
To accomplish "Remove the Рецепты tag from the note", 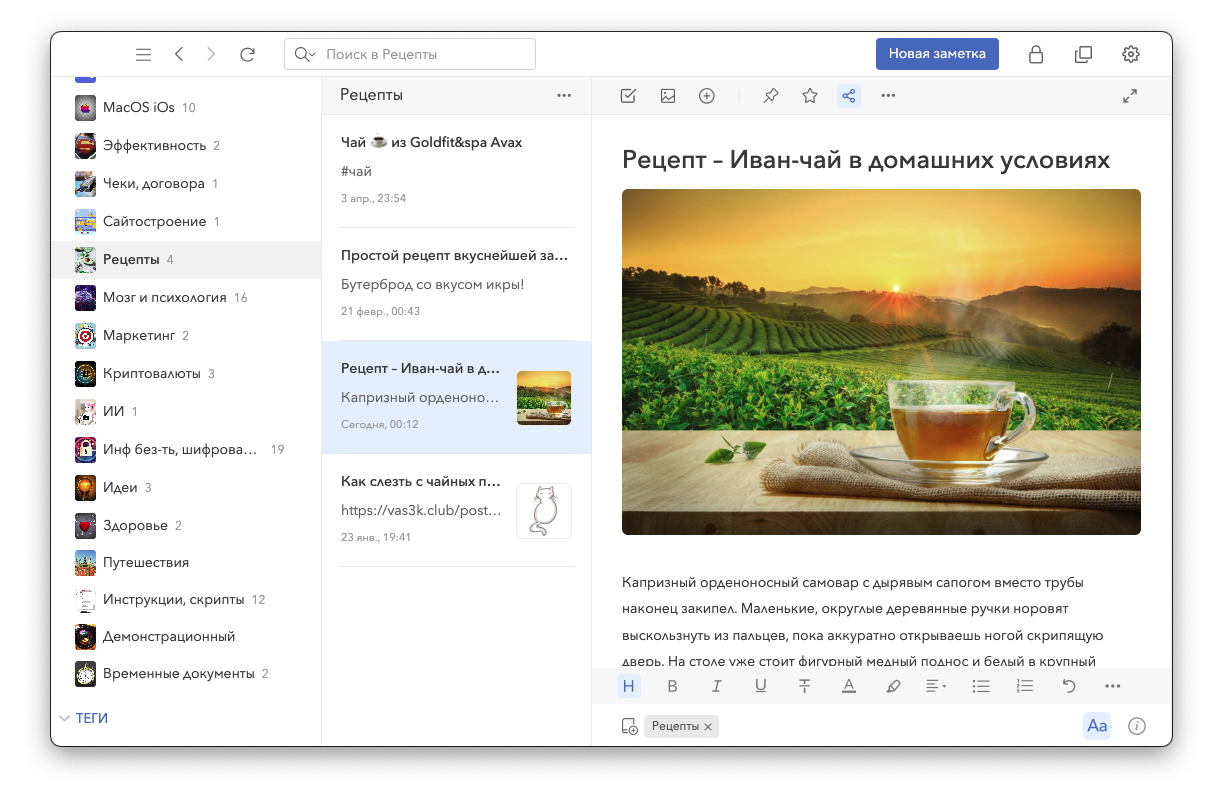I will [708, 727].
